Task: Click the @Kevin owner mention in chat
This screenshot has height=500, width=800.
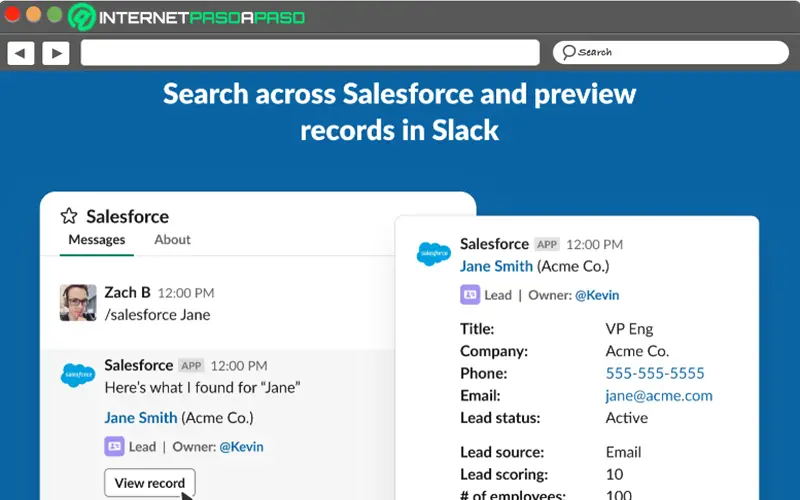Action: [x=241, y=447]
